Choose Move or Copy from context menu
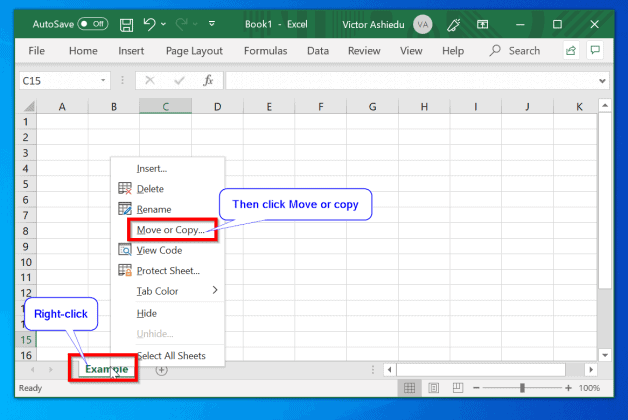The height and width of the screenshot is (420, 628). (x=170, y=230)
